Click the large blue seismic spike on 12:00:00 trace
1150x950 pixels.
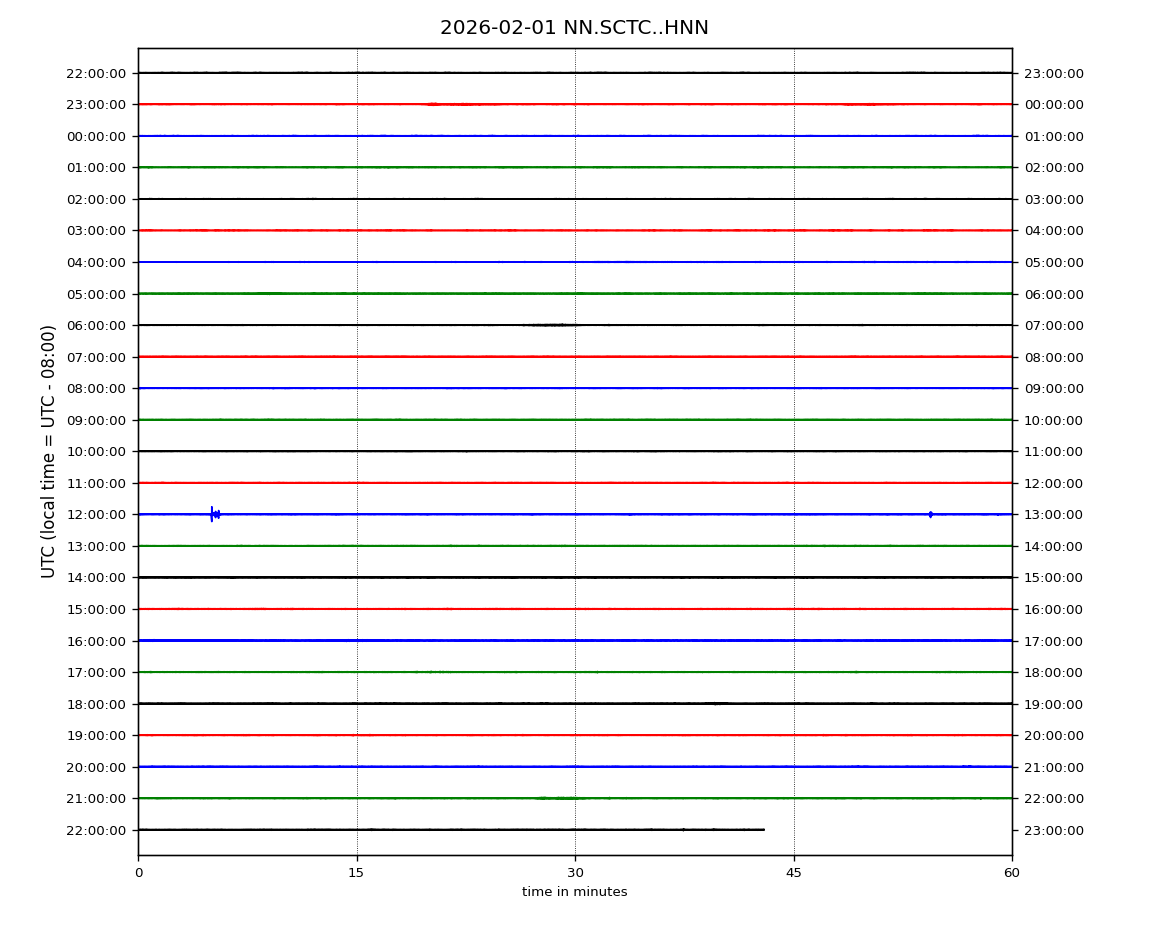[212, 514]
